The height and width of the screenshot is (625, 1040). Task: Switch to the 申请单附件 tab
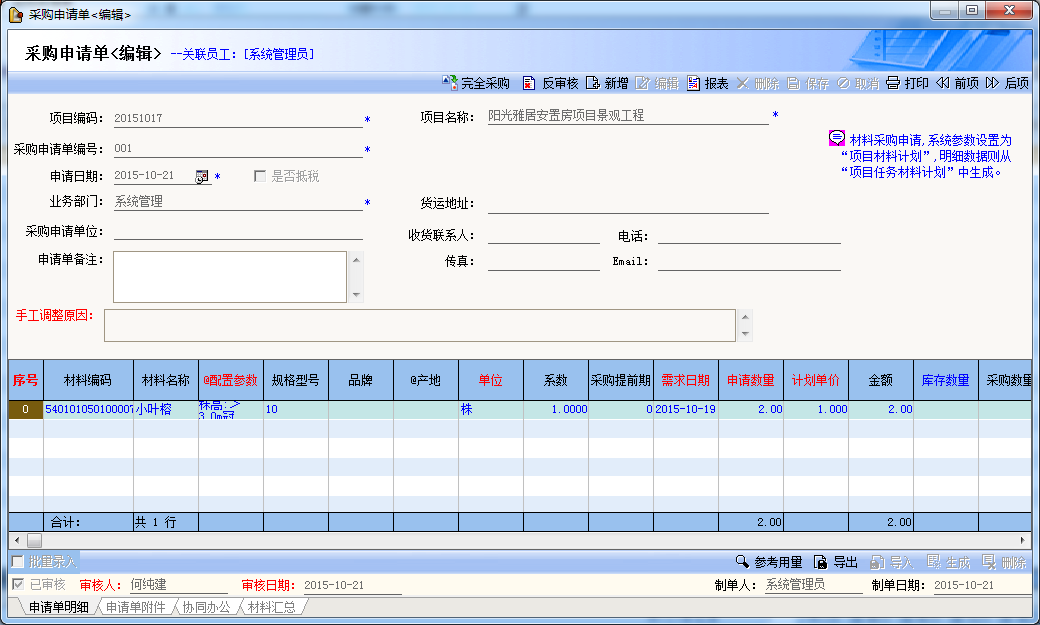135,607
